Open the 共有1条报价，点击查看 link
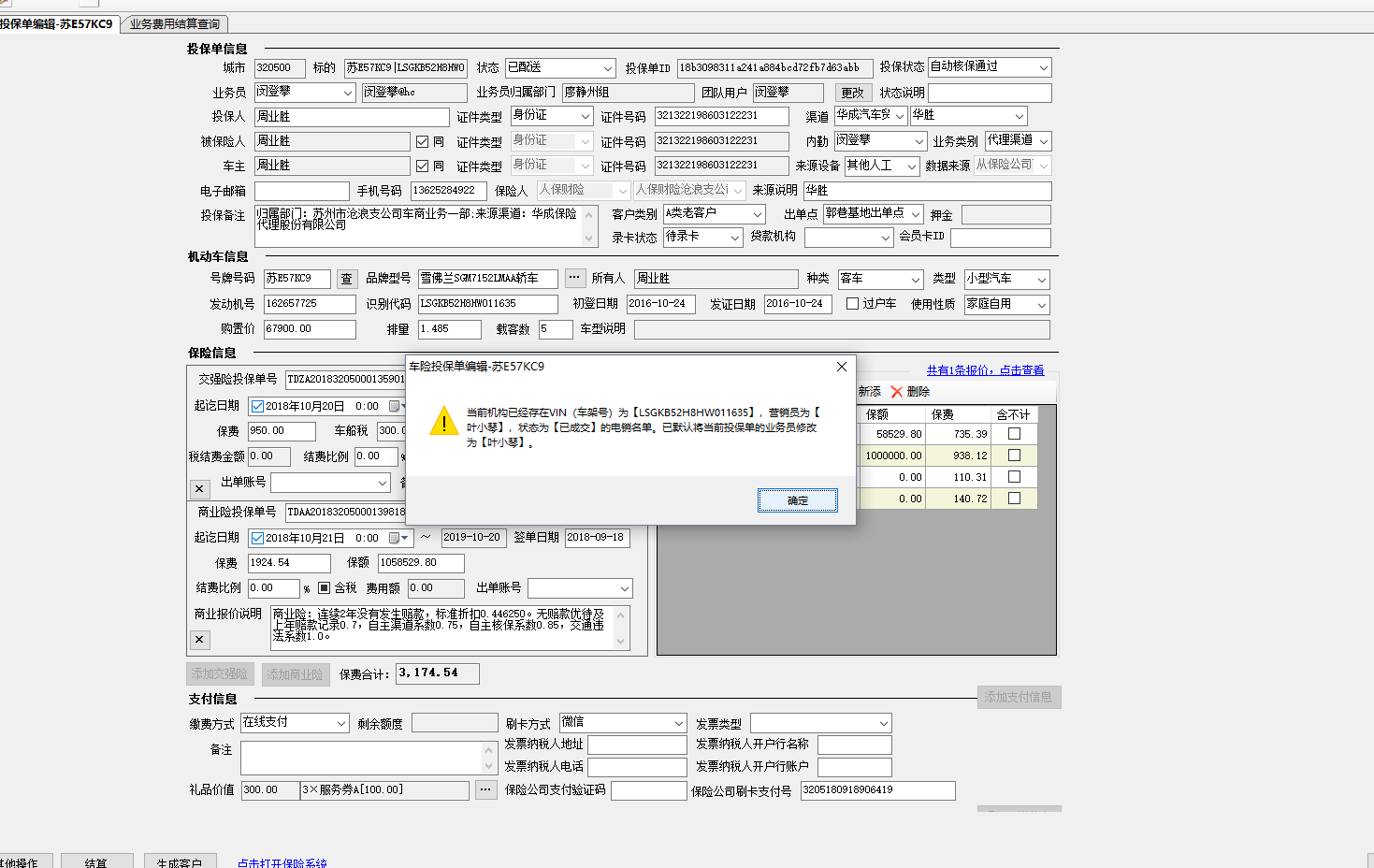The image size is (1374, 868). click(985, 370)
